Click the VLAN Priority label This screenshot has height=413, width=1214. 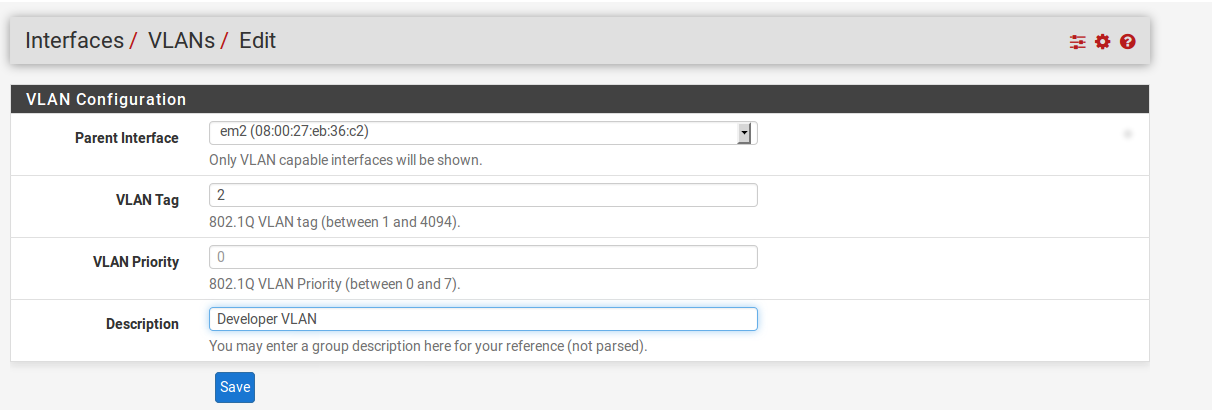tap(136, 262)
